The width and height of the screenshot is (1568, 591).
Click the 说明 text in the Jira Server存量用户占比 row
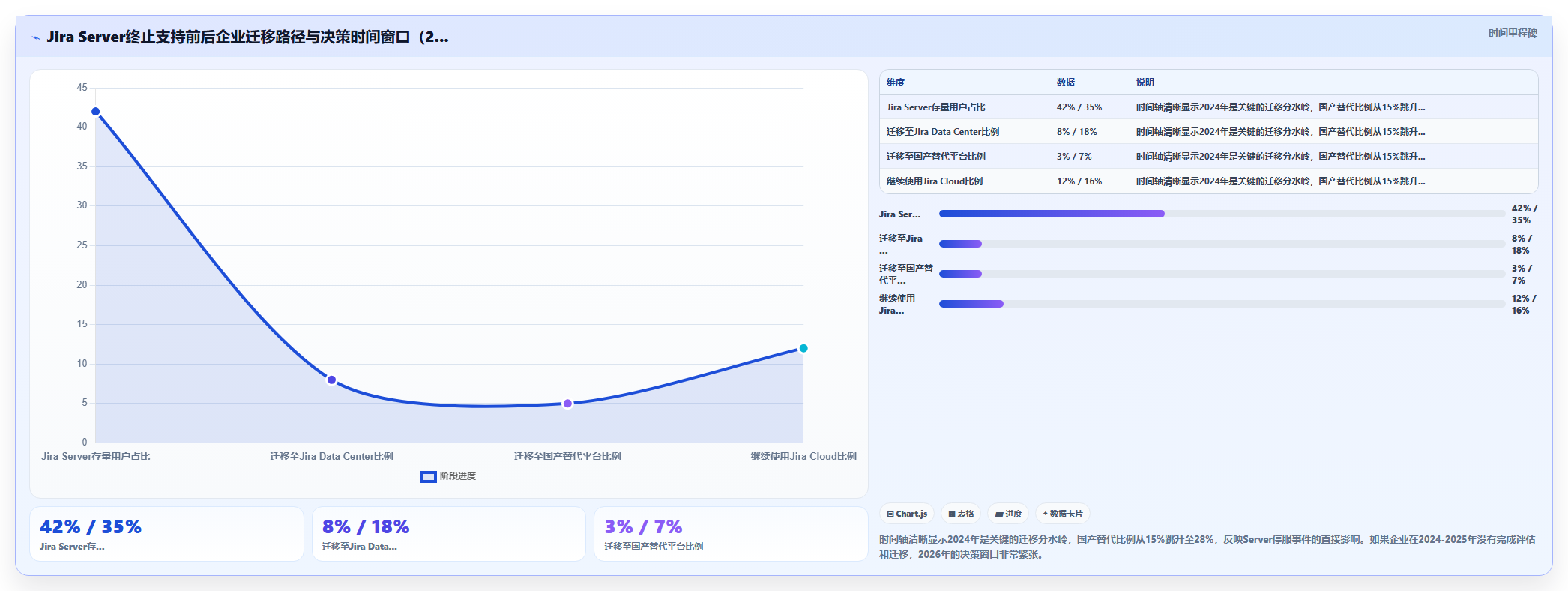pyautogui.click(x=1281, y=107)
